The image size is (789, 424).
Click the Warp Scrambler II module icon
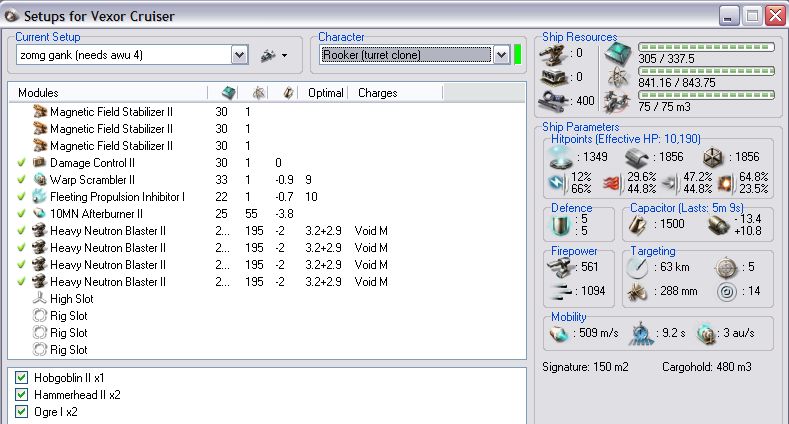click(40, 180)
